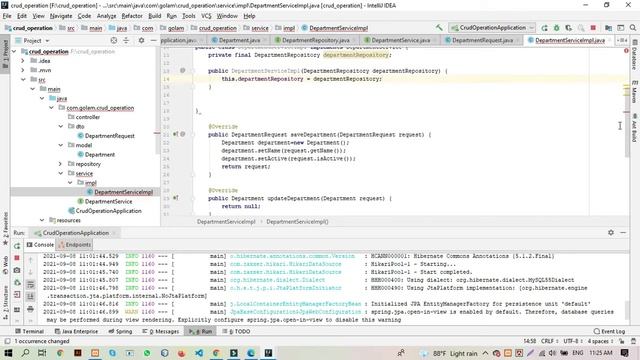Click the IntelliJ IDEA taskbar icon
This screenshot has height=360, width=640.
pos(268,353)
